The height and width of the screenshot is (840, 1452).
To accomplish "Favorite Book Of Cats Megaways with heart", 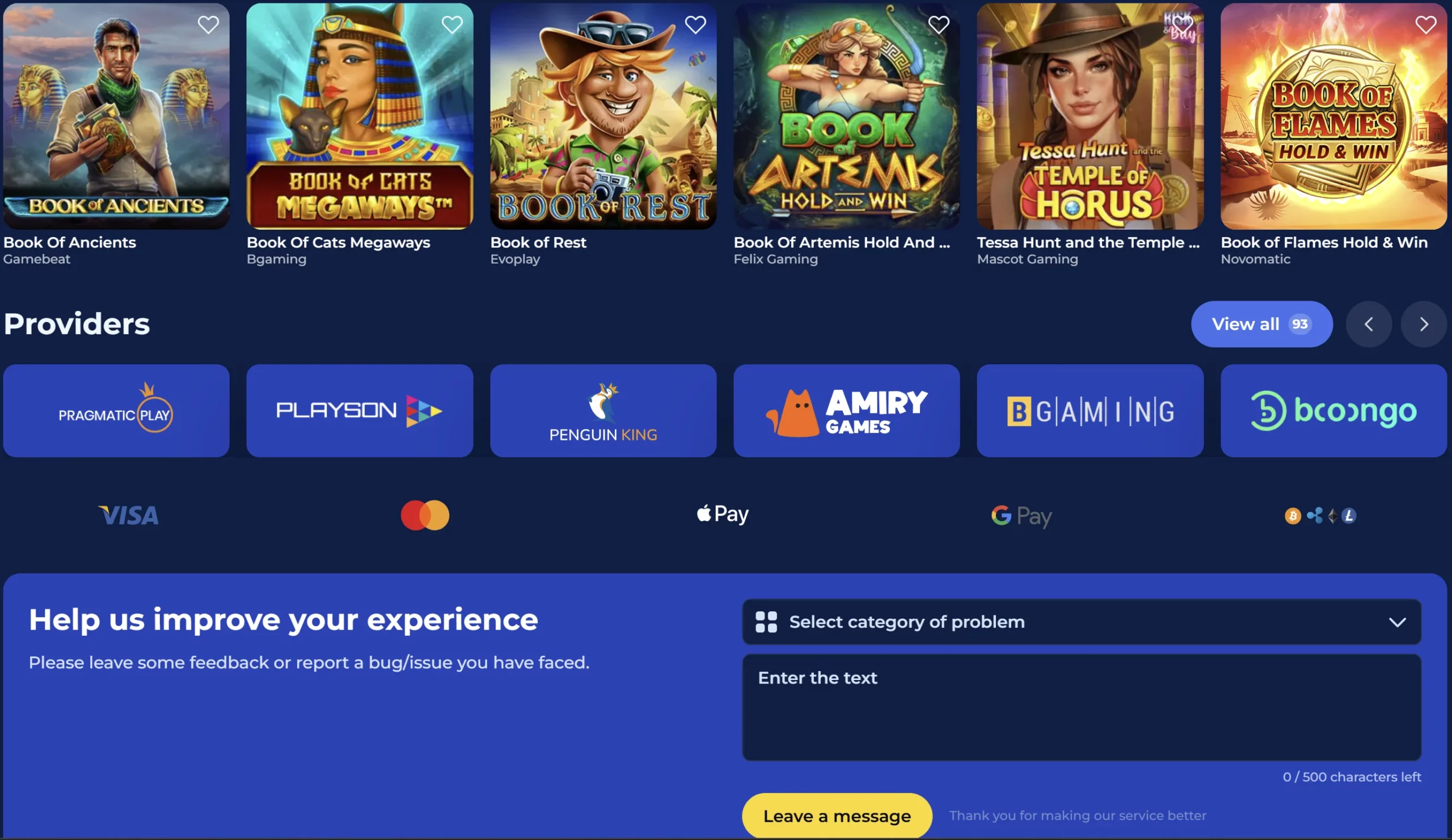I will click(451, 25).
